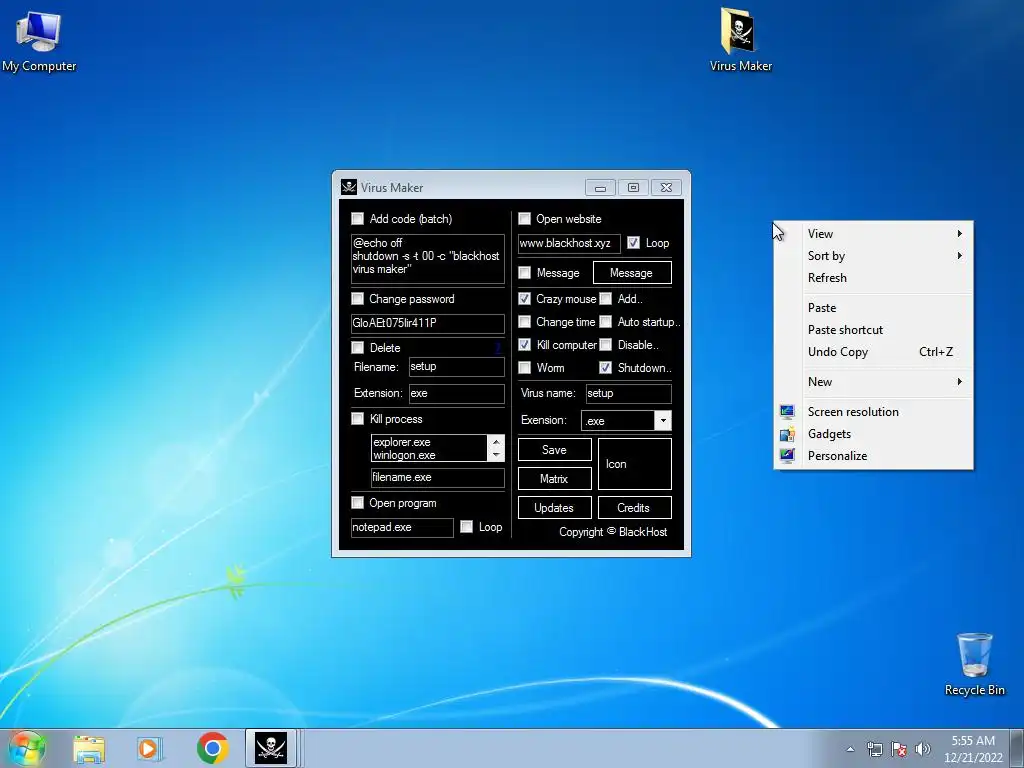Launch File Explorer from the taskbar
The width and height of the screenshot is (1024, 768).
(89, 749)
